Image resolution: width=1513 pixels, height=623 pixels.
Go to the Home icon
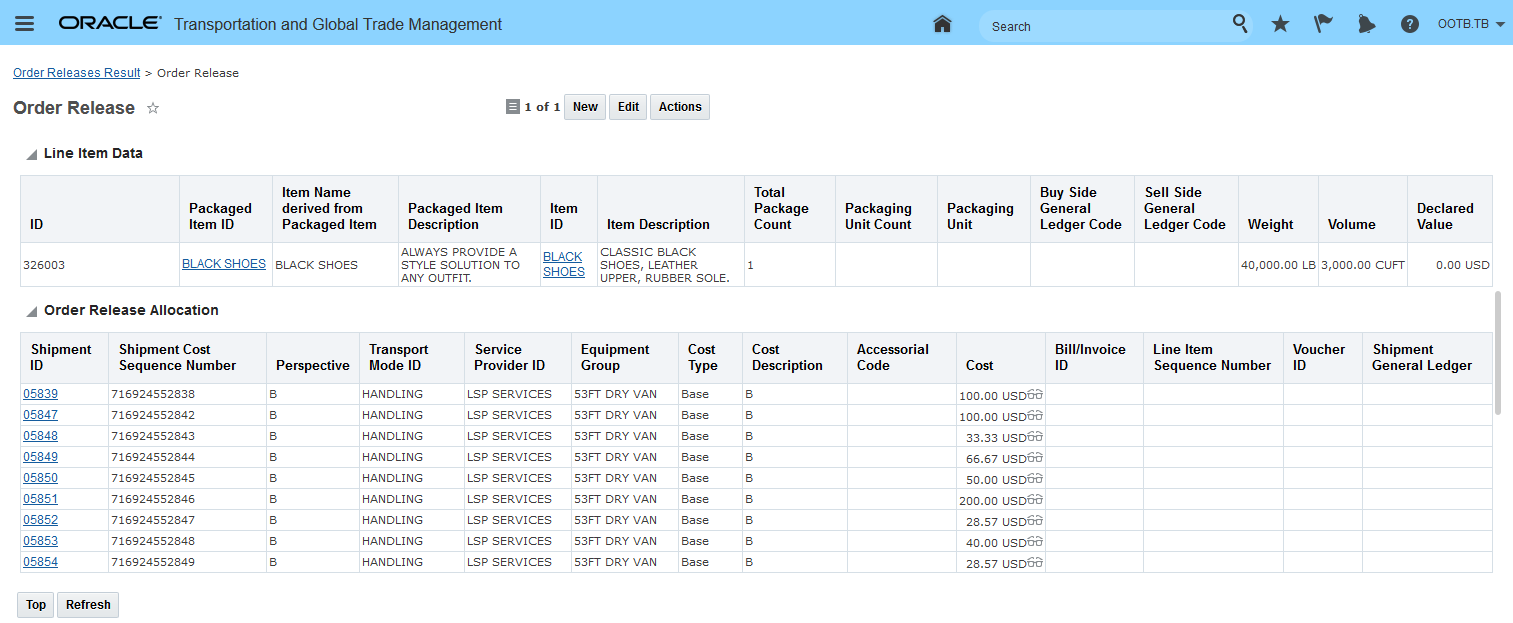pyautogui.click(x=941, y=24)
